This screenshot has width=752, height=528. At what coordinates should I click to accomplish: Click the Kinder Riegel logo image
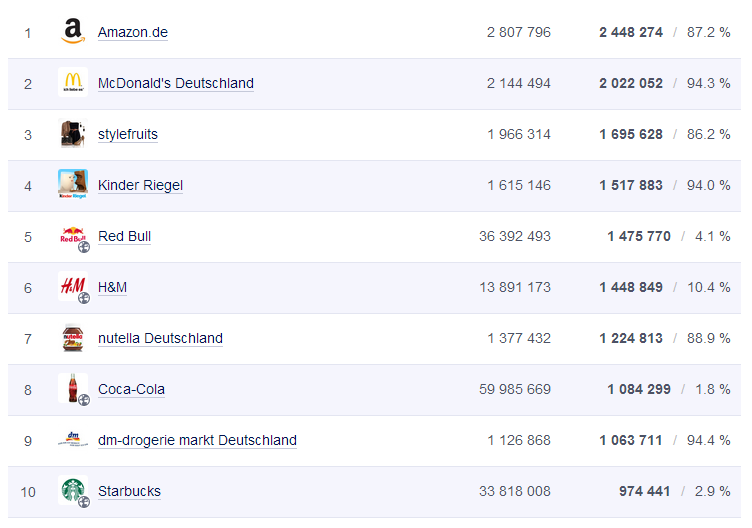(x=73, y=185)
